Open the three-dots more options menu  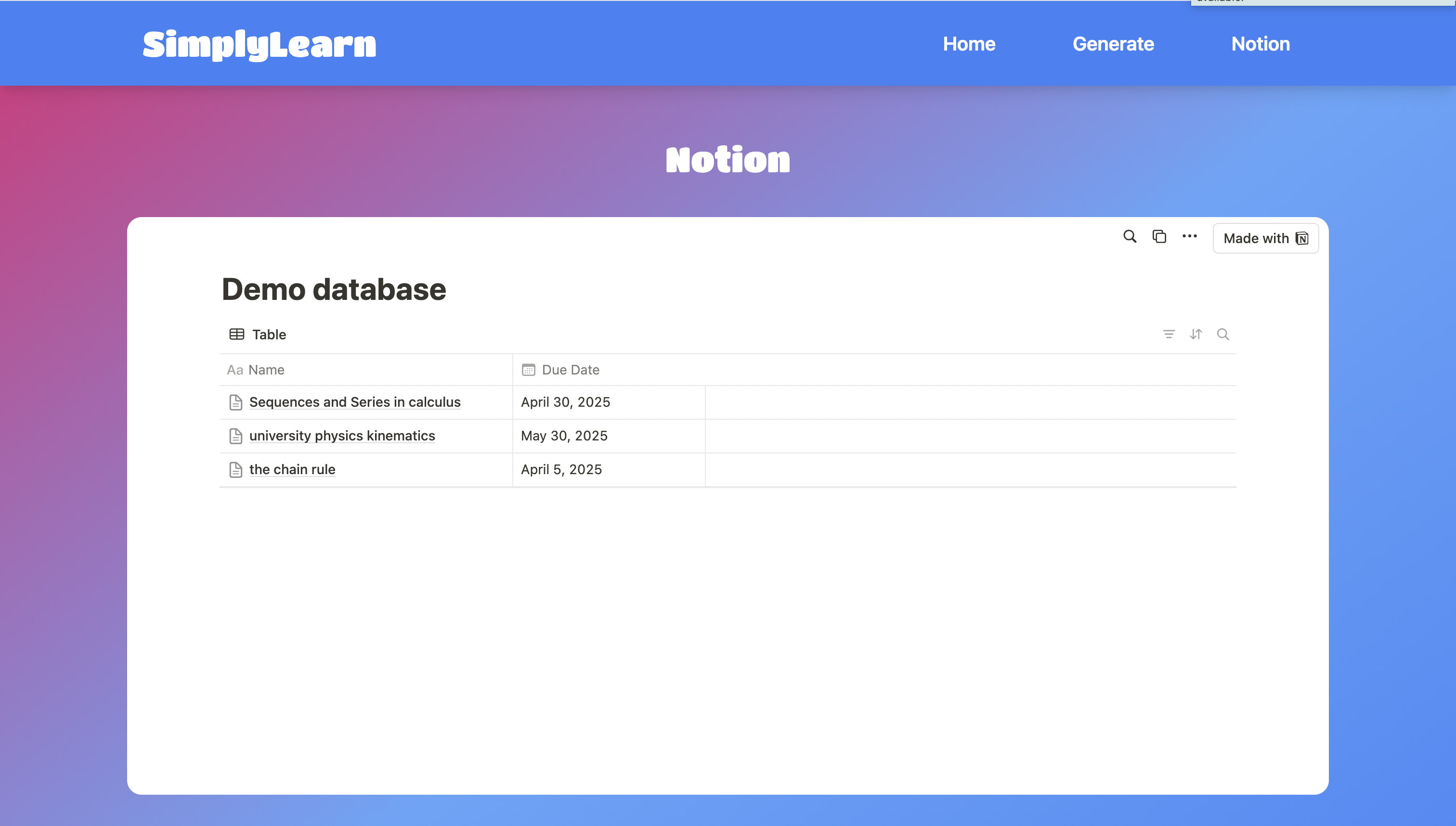pos(1189,236)
